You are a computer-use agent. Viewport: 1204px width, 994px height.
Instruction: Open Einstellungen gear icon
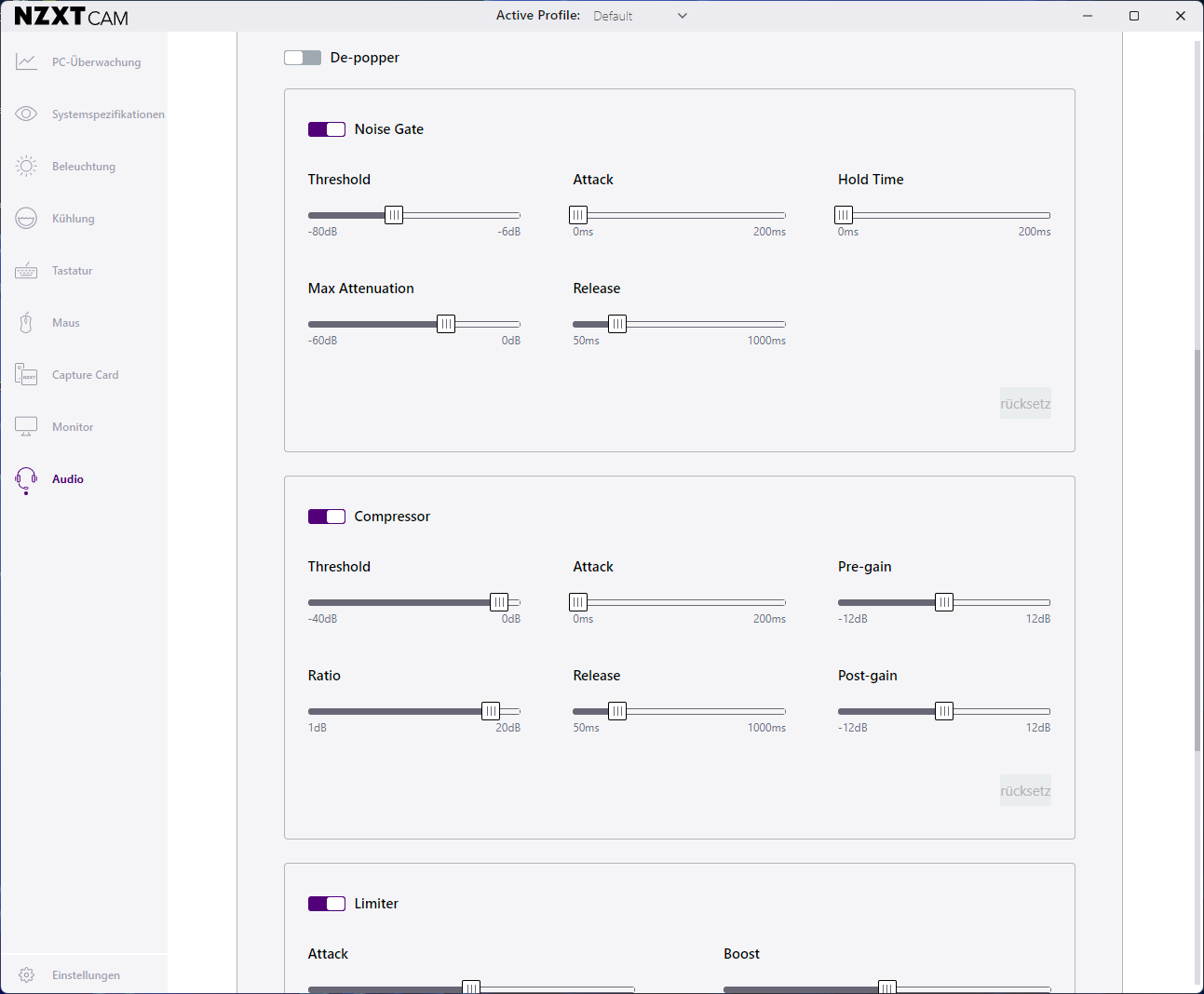coord(26,975)
